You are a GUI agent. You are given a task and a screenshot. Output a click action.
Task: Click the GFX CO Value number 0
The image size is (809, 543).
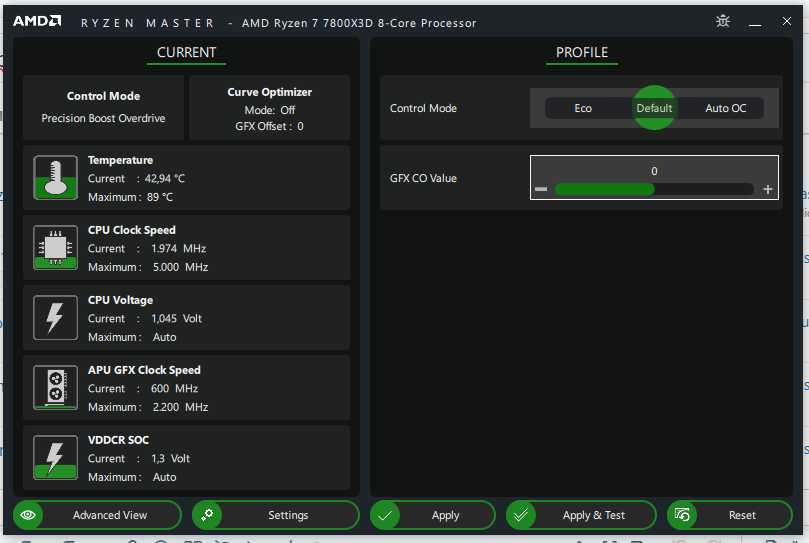pos(654,171)
